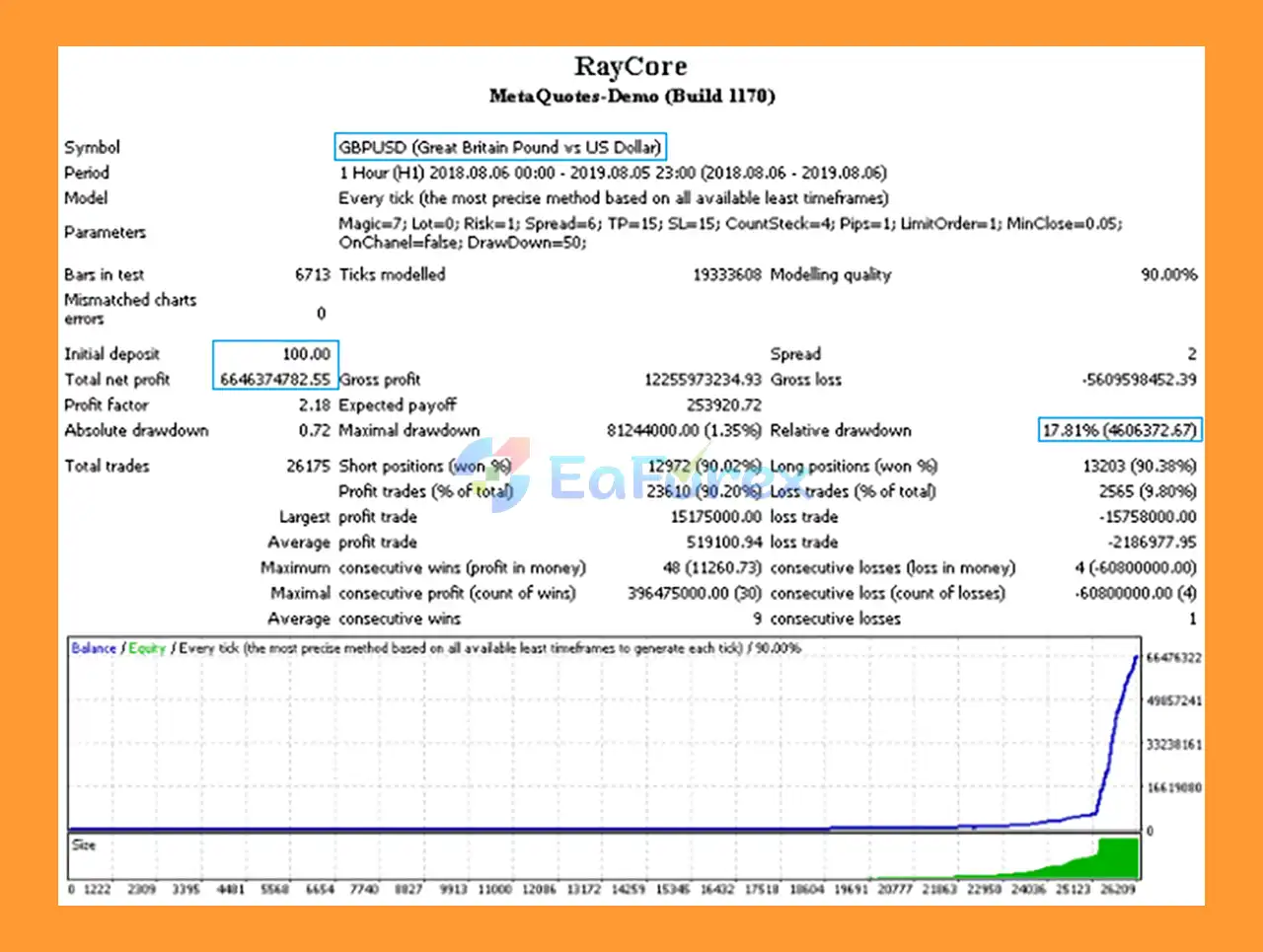
Task: Click the RayCore report title
Action: (631, 66)
